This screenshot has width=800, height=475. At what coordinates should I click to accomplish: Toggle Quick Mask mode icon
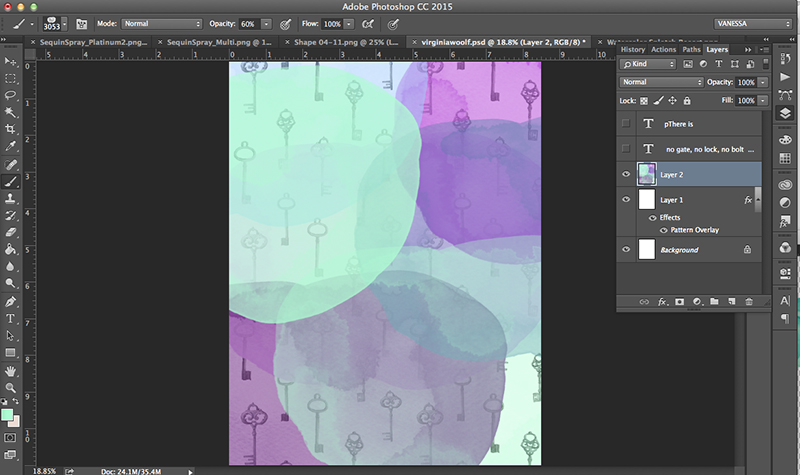[10, 438]
